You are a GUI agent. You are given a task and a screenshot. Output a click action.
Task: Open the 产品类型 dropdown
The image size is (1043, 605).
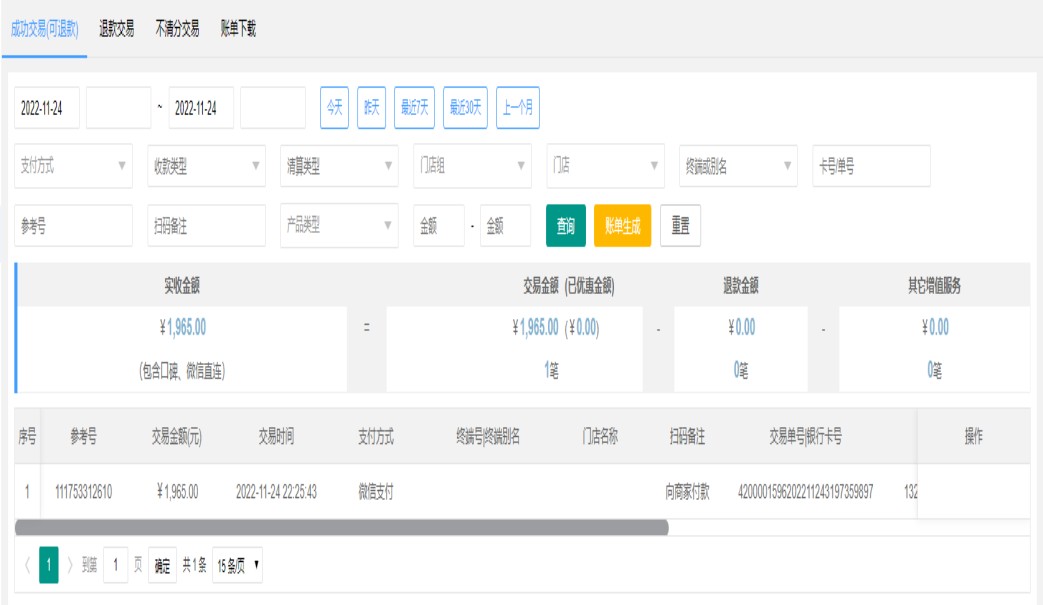coord(339,226)
